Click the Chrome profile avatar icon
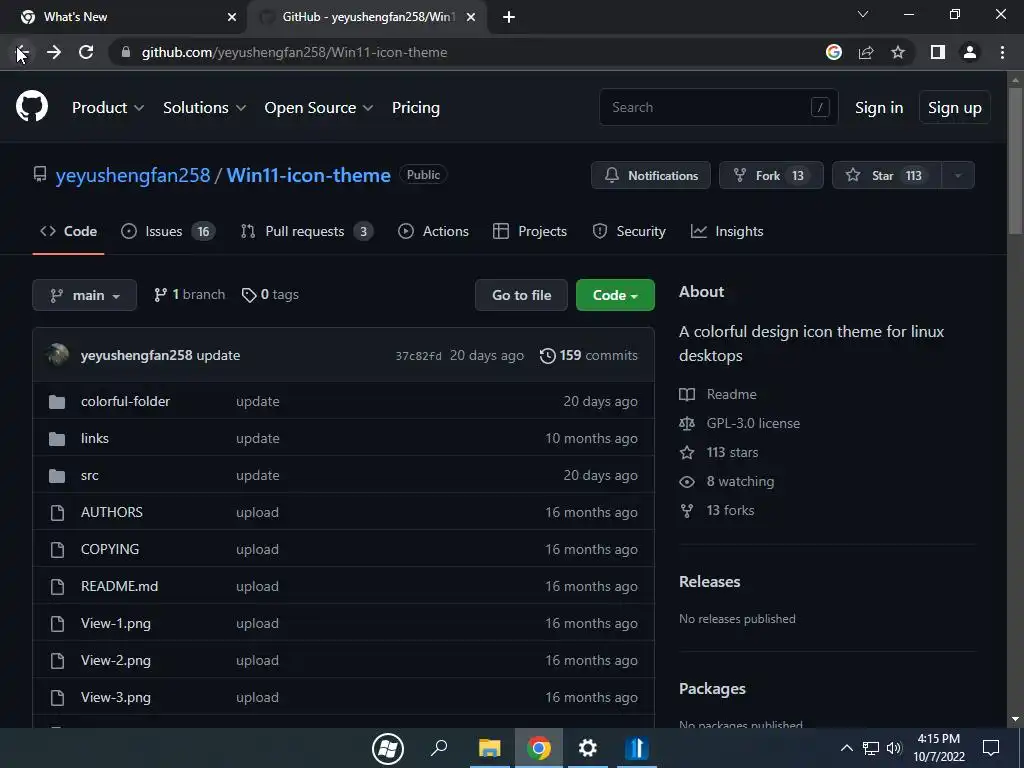Image resolution: width=1024 pixels, height=768 pixels. click(970, 52)
